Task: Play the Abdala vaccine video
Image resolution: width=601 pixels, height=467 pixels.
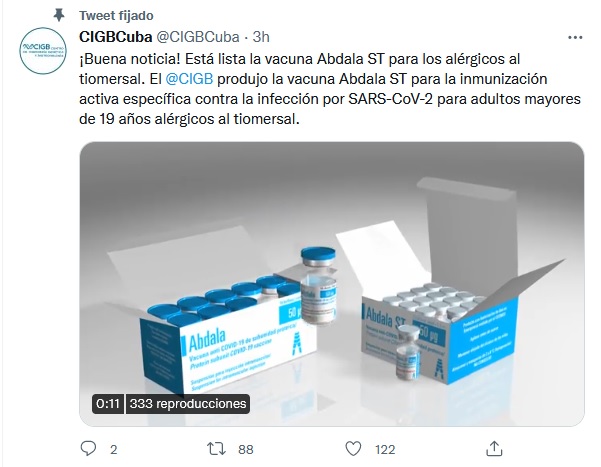Action: (332, 284)
